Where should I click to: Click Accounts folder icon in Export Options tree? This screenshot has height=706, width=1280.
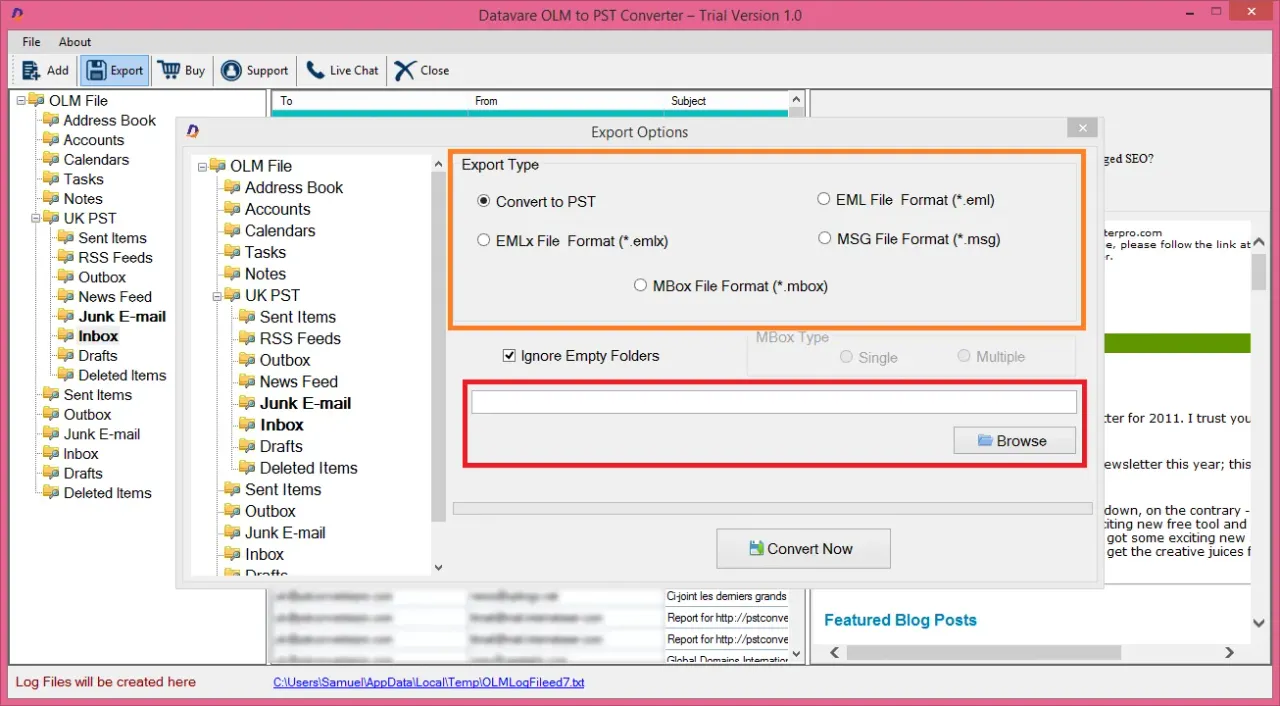pos(232,209)
